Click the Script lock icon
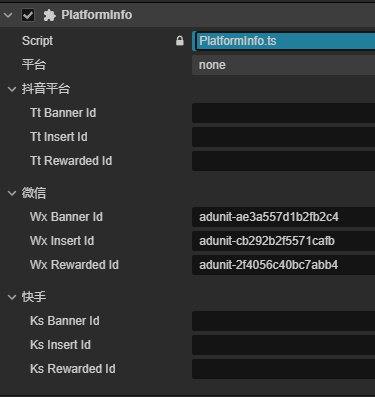Viewport: 375px width, 397px height. [x=180, y=41]
